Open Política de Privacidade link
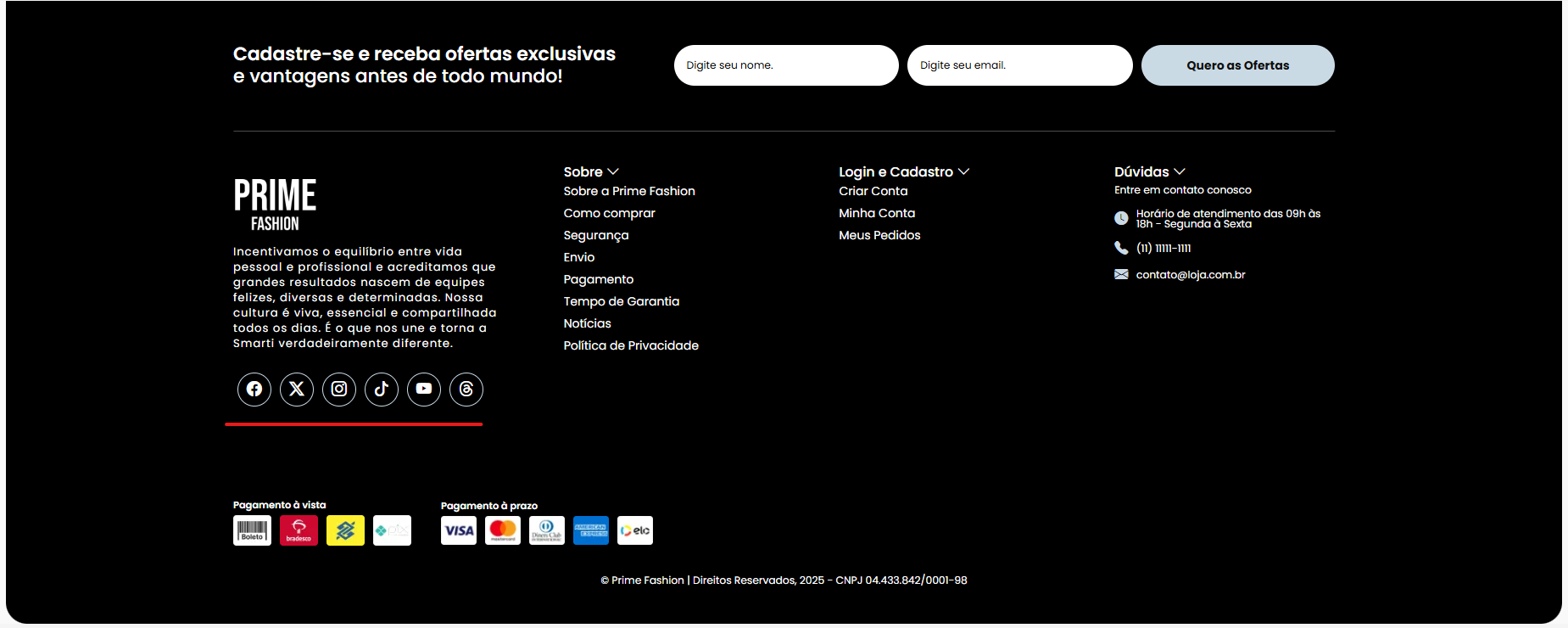The width and height of the screenshot is (1568, 628). (x=631, y=345)
